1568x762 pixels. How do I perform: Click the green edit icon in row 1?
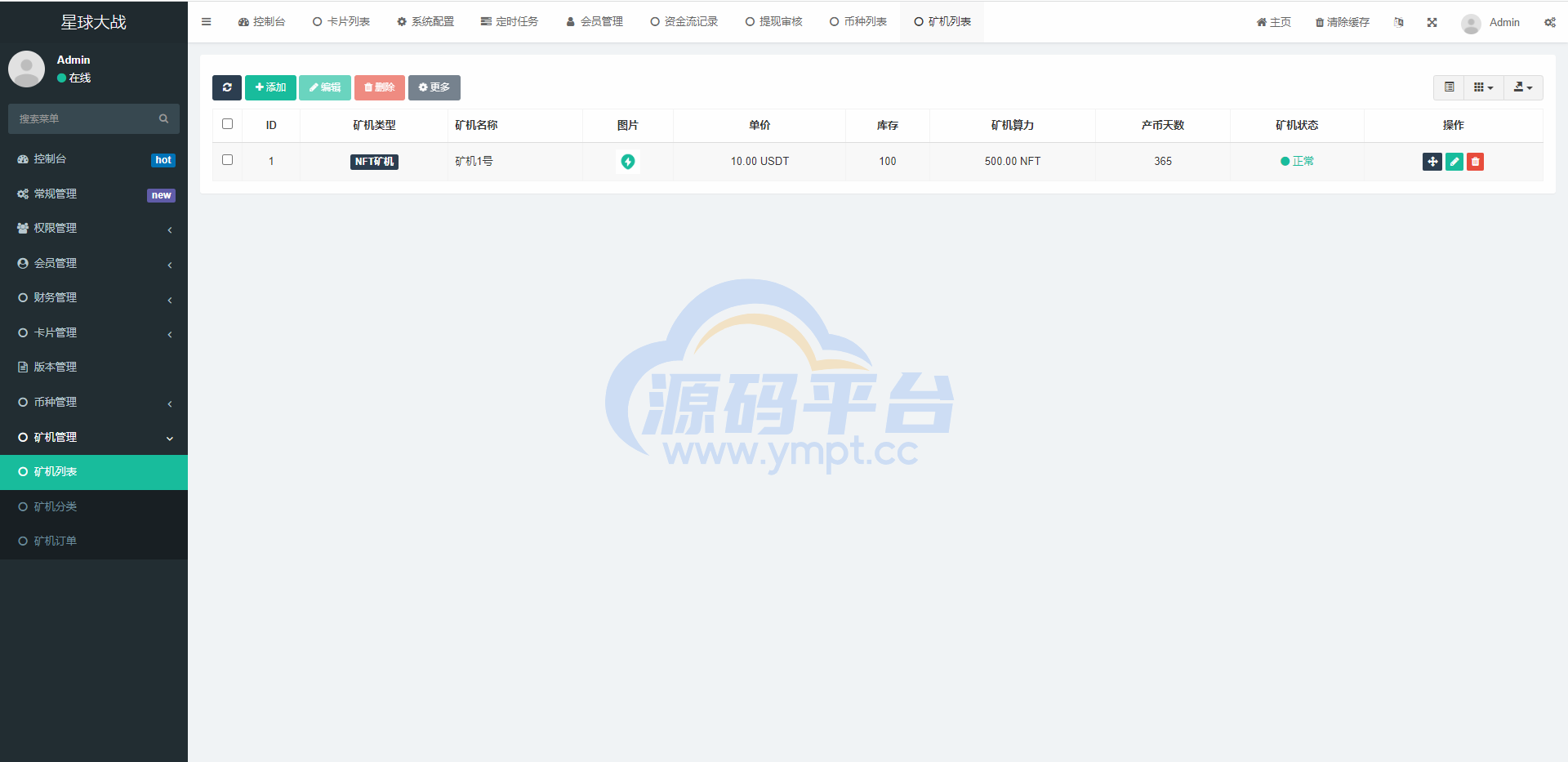click(1454, 162)
